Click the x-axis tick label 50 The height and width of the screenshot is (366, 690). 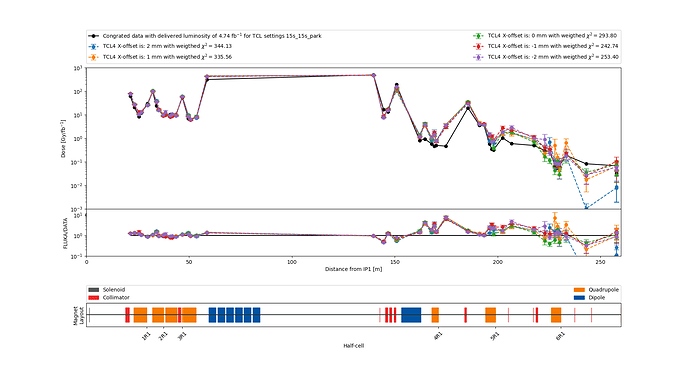pyautogui.click(x=189, y=262)
